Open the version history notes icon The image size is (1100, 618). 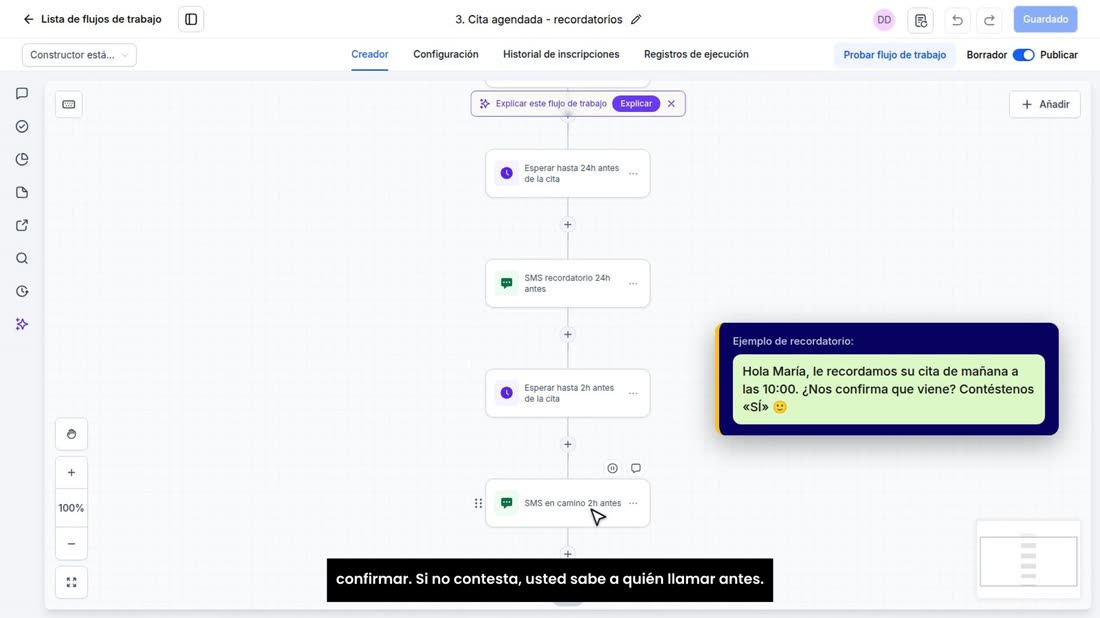pyautogui.click(x=920, y=20)
